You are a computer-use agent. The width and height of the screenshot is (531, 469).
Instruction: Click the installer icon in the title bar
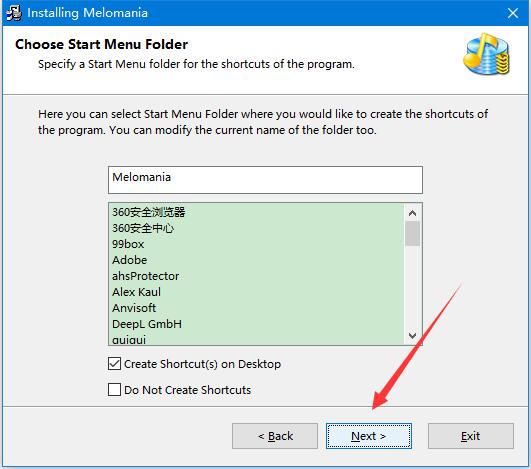point(14,13)
